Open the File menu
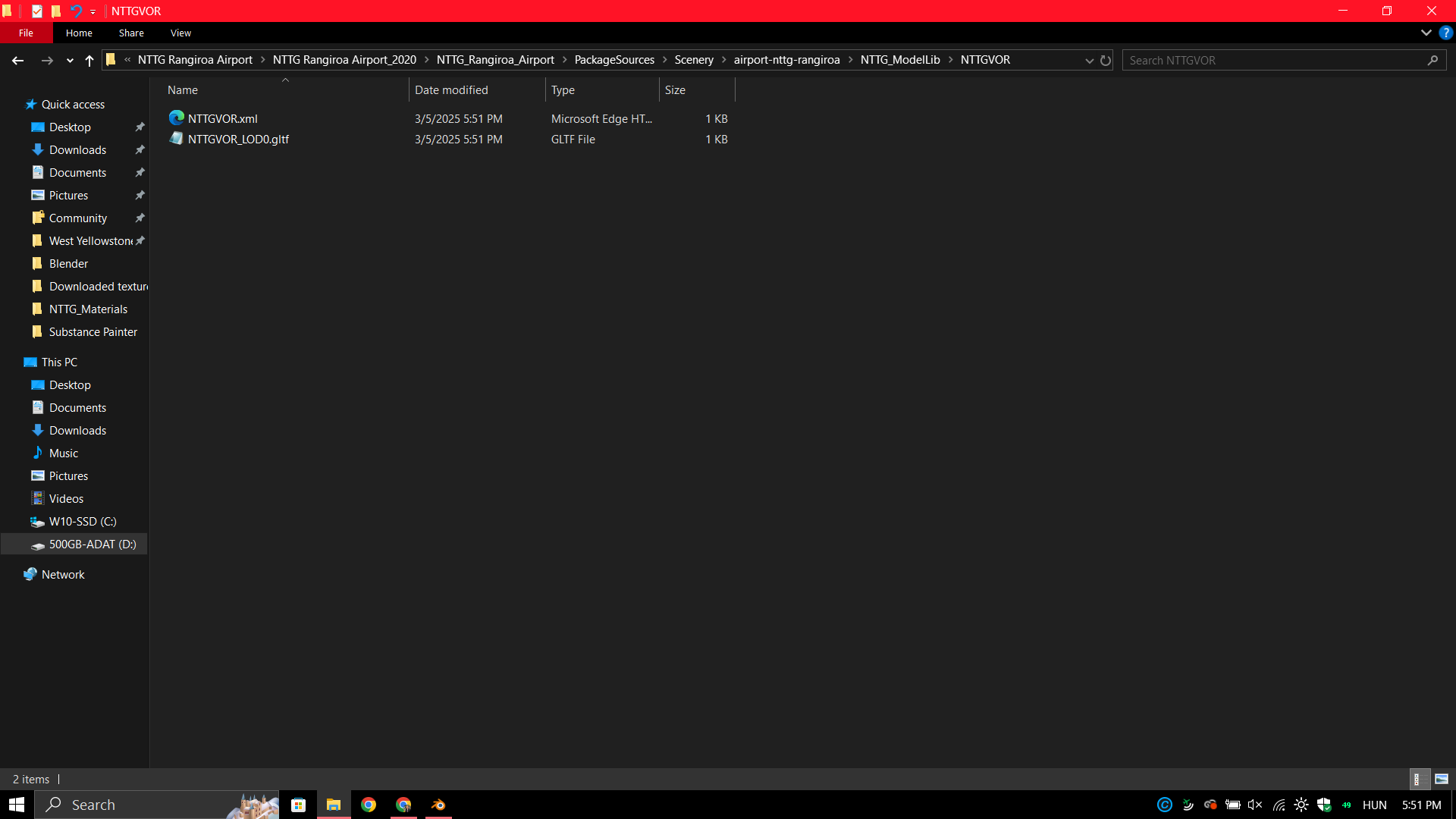The width and height of the screenshot is (1456, 819). click(x=26, y=33)
